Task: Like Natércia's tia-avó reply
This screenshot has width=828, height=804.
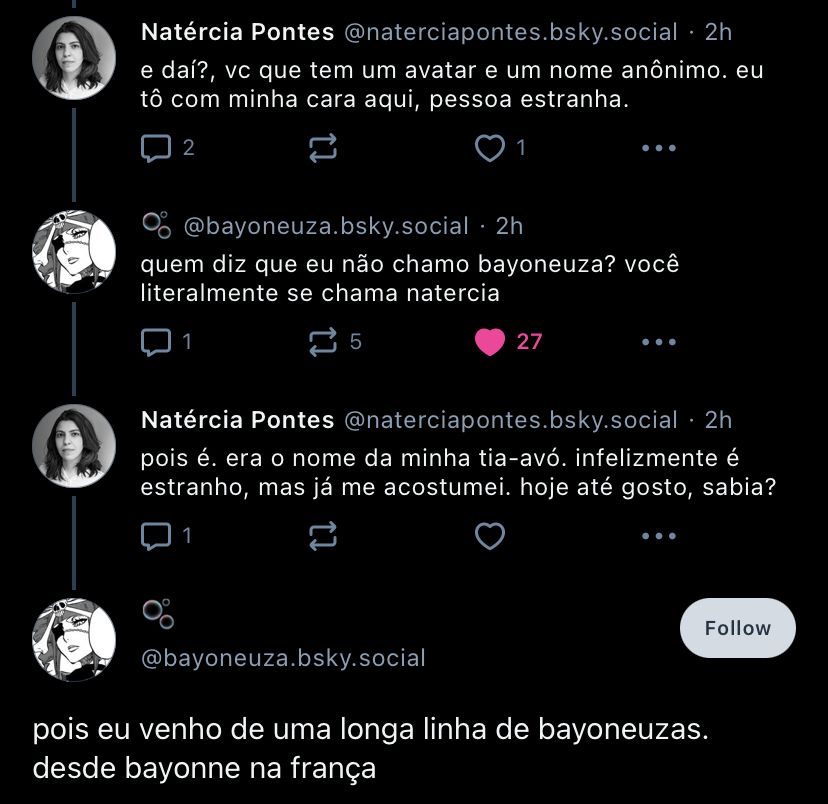Action: click(x=489, y=536)
